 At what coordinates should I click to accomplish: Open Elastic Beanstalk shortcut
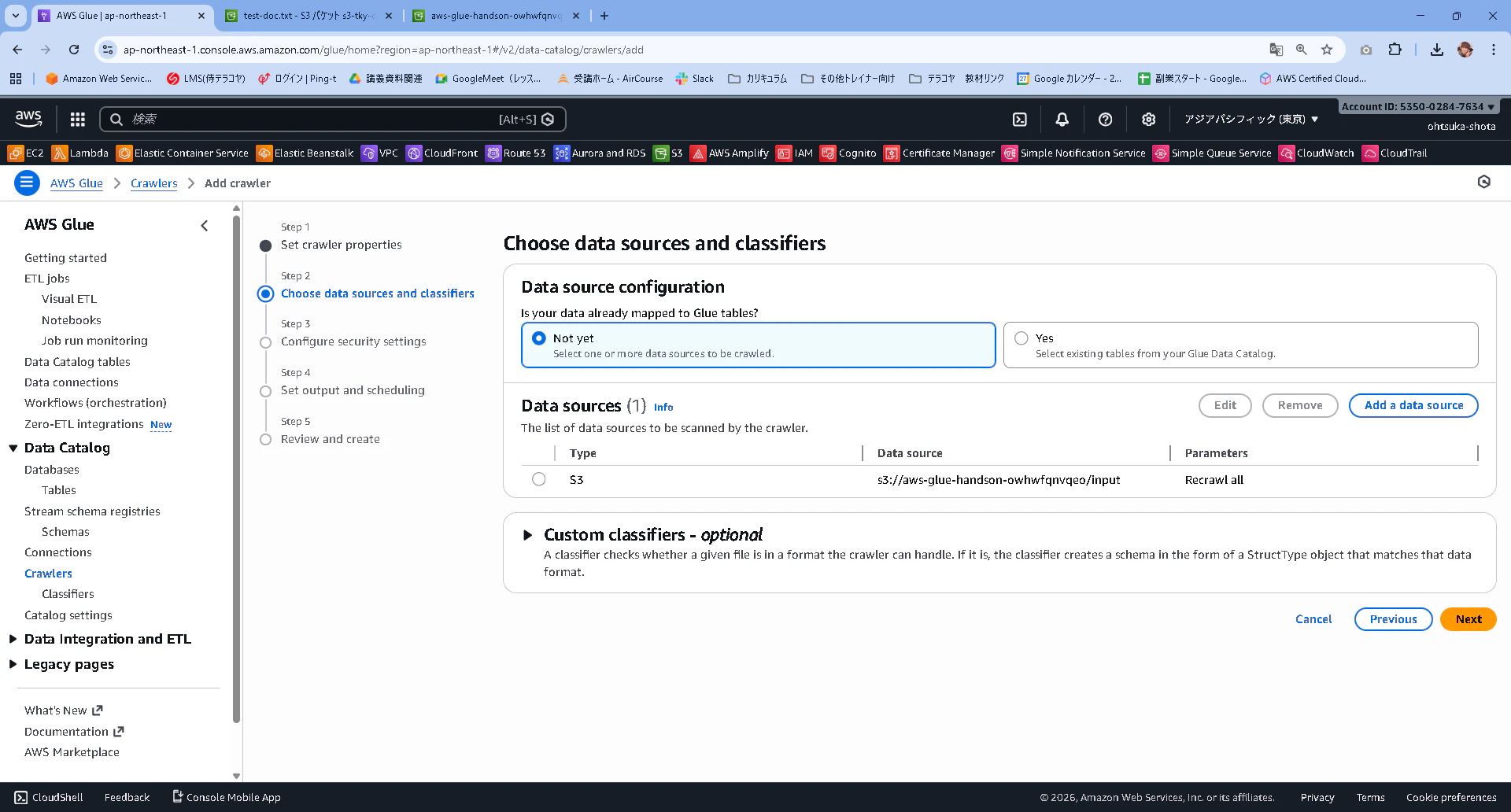(x=305, y=153)
